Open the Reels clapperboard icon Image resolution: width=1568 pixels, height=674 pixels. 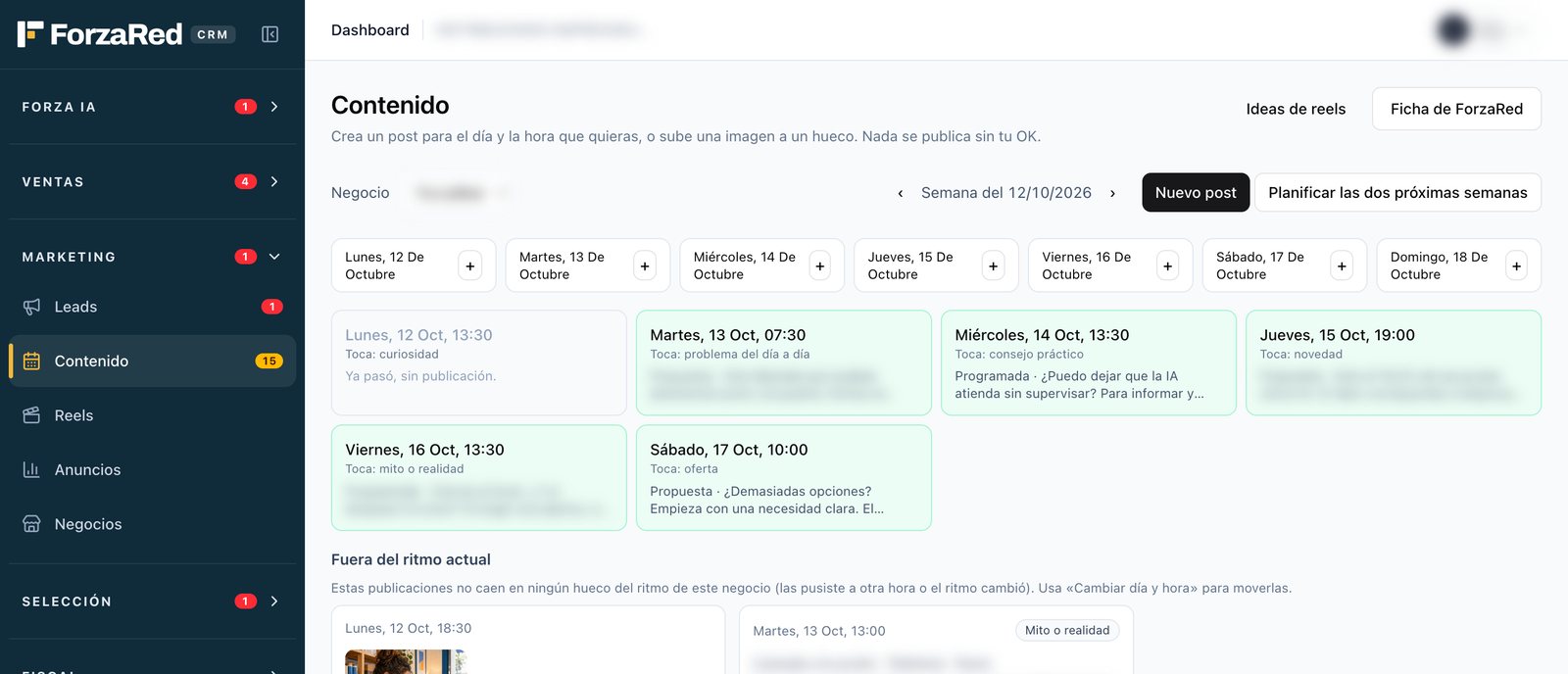[x=31, y=415]
